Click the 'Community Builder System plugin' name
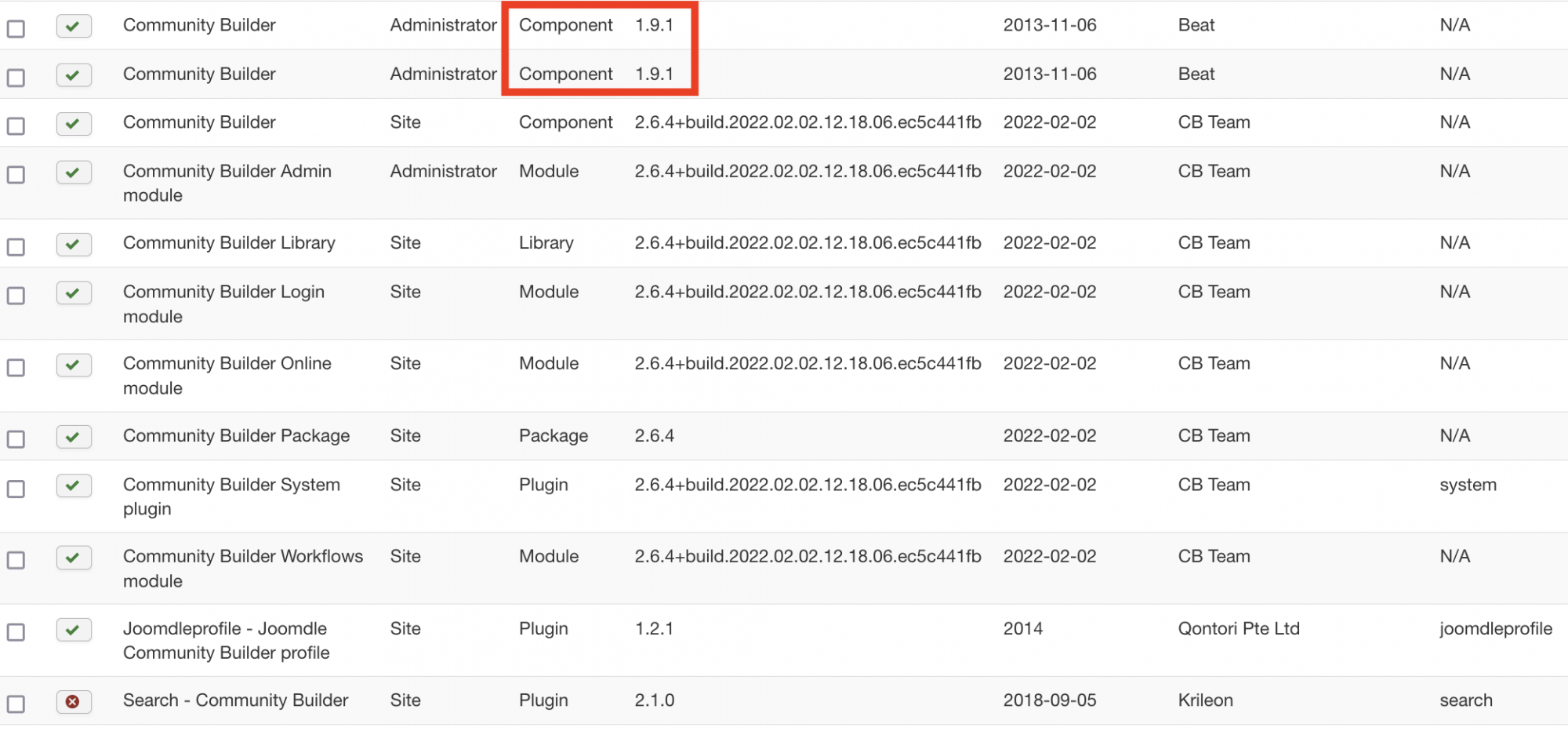The height and width of the screenshot is (731, 1568). tap(231, 496)
